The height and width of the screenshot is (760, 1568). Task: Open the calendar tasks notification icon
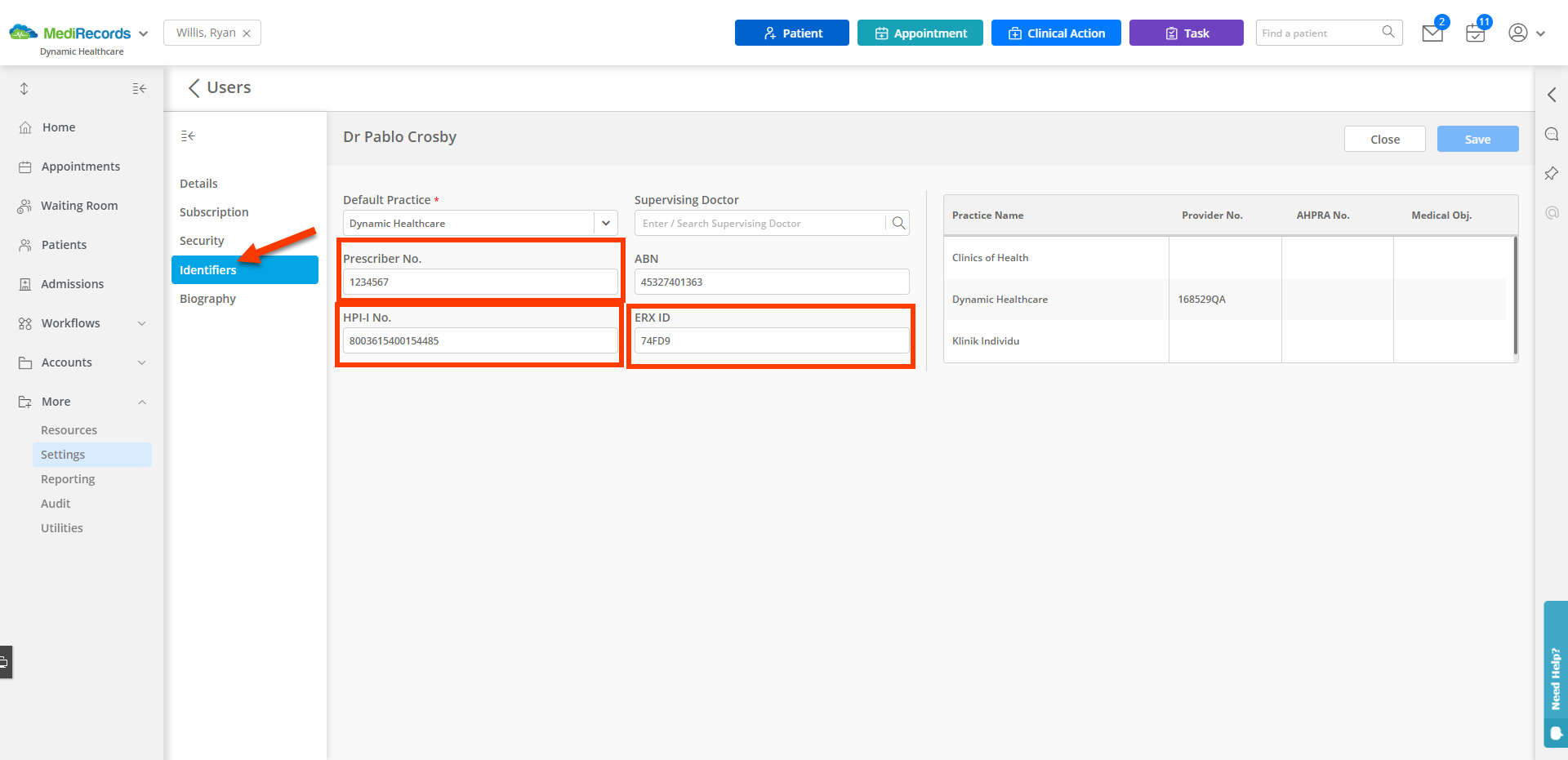coord(1475,33)
